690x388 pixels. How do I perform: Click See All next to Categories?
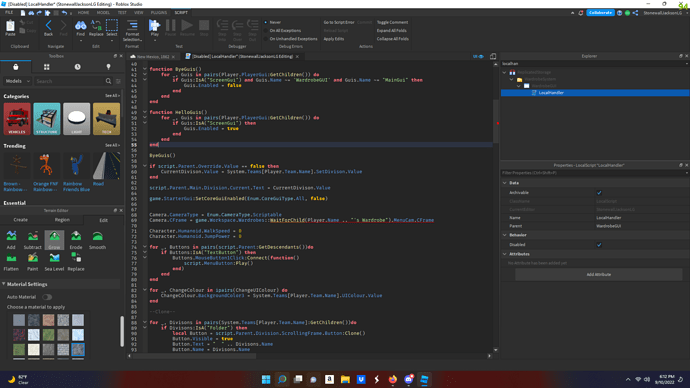pos(112,95)
